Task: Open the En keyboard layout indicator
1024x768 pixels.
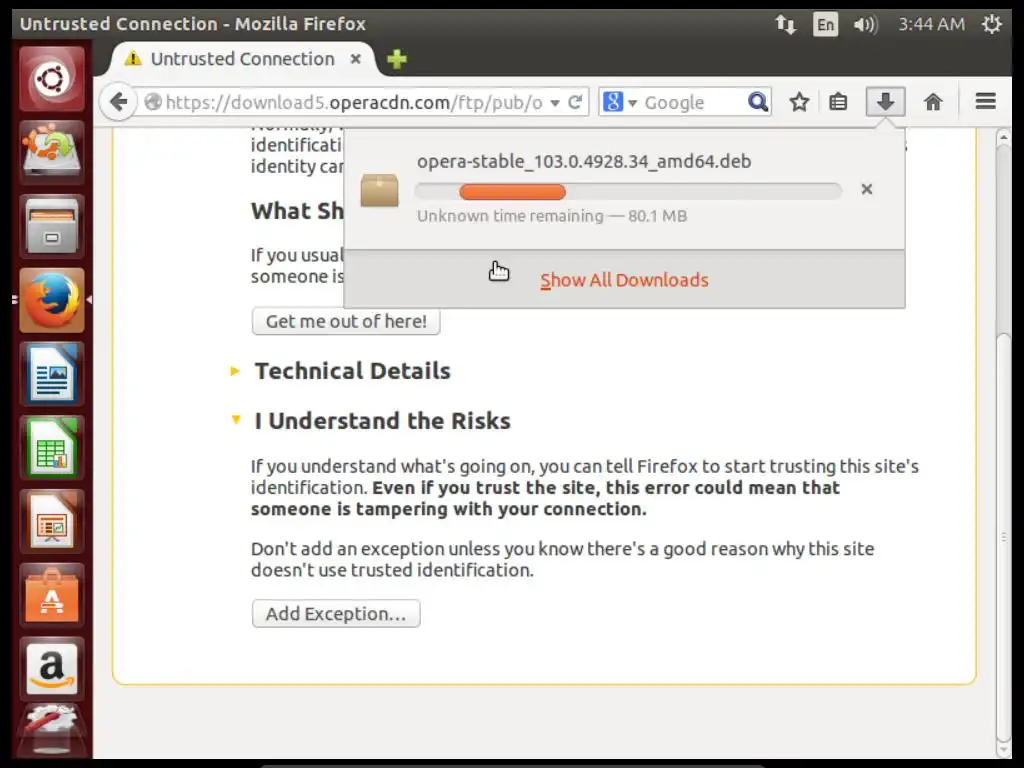Action: pos(825,25)
